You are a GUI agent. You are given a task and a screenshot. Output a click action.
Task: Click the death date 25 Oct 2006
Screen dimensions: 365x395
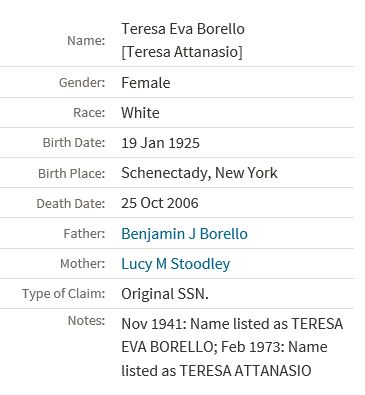click(x=160, y=203)
